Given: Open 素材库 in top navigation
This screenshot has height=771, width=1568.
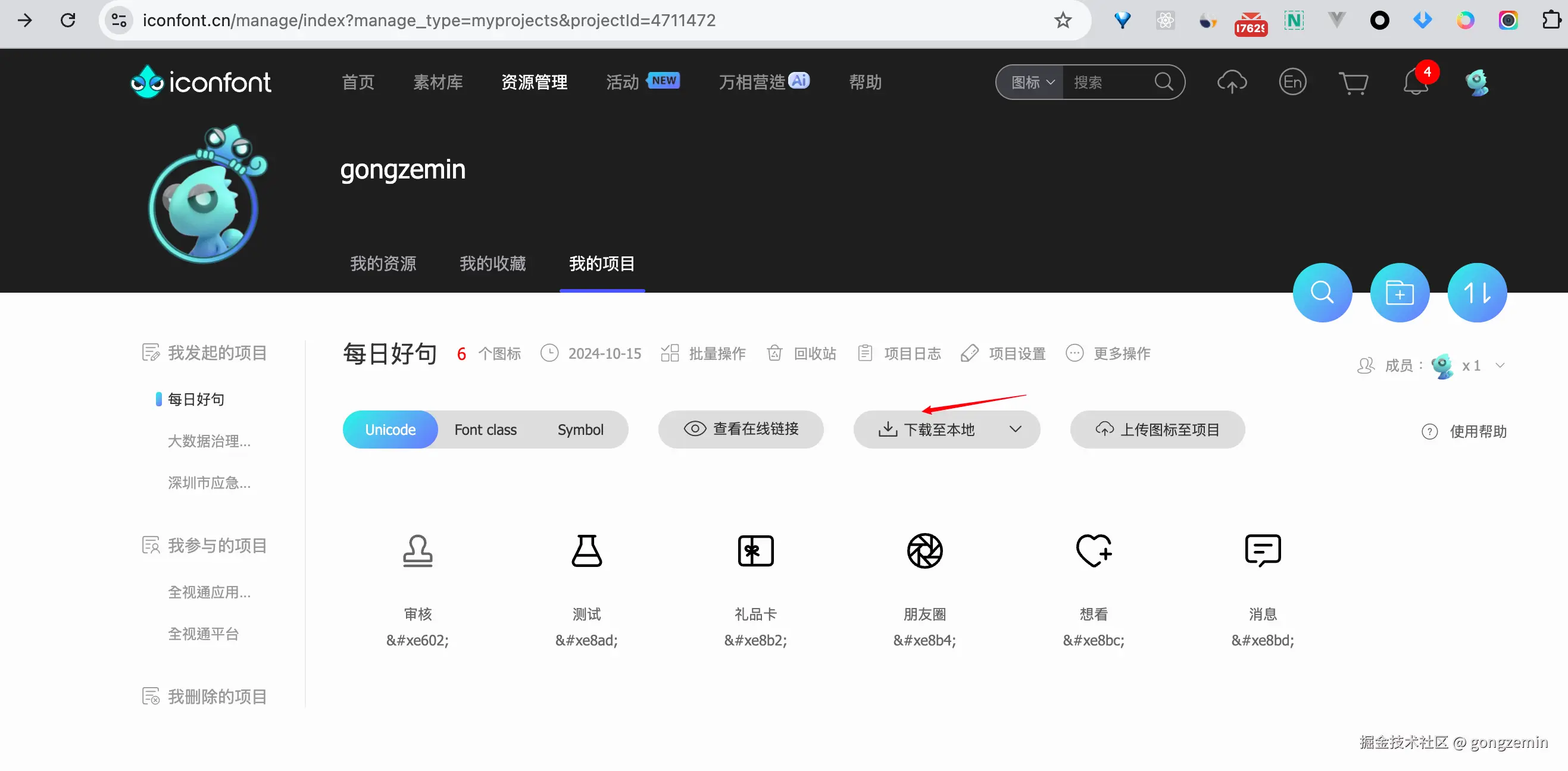Looking at the screenshot, I should [438, 83].
